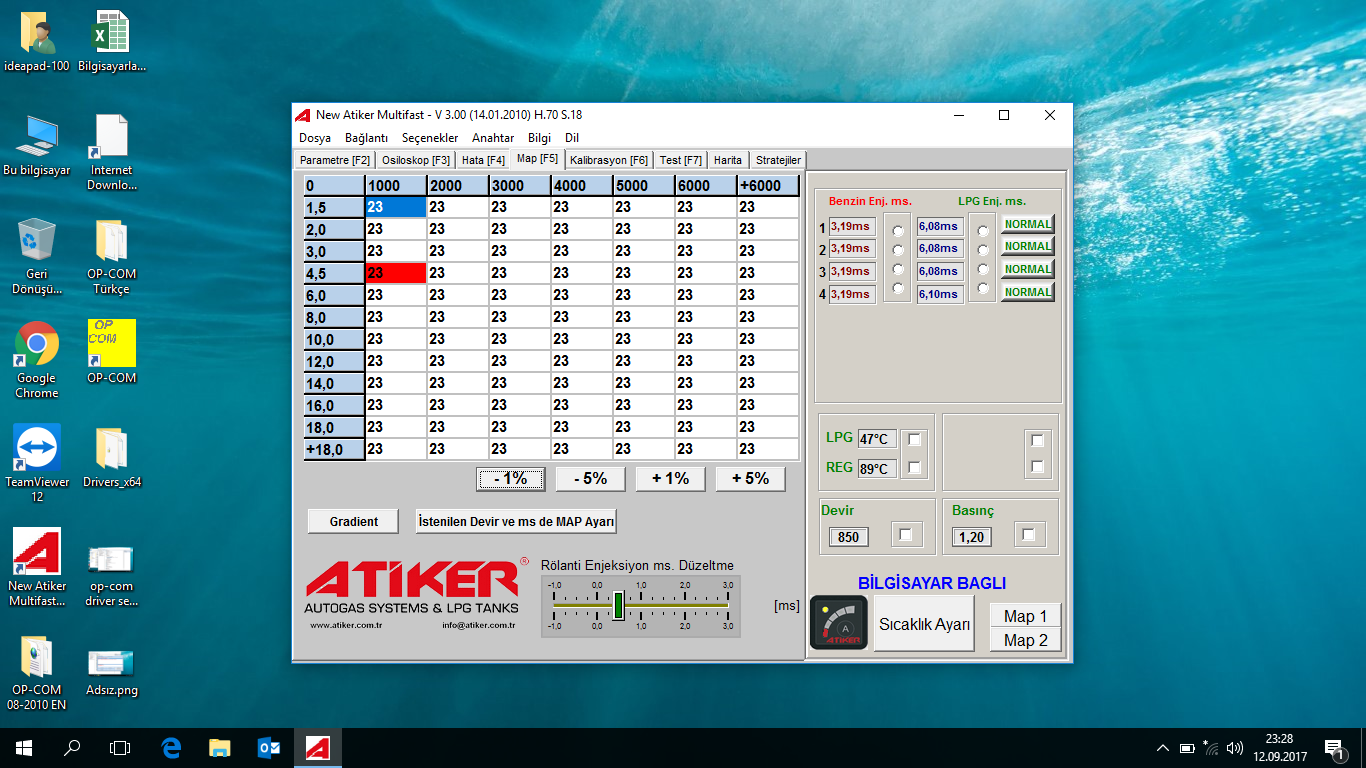The width and height of the screenshot is (1366, 768).
Task: Click the +18,0 row header
Action: [x=334, y=450]
